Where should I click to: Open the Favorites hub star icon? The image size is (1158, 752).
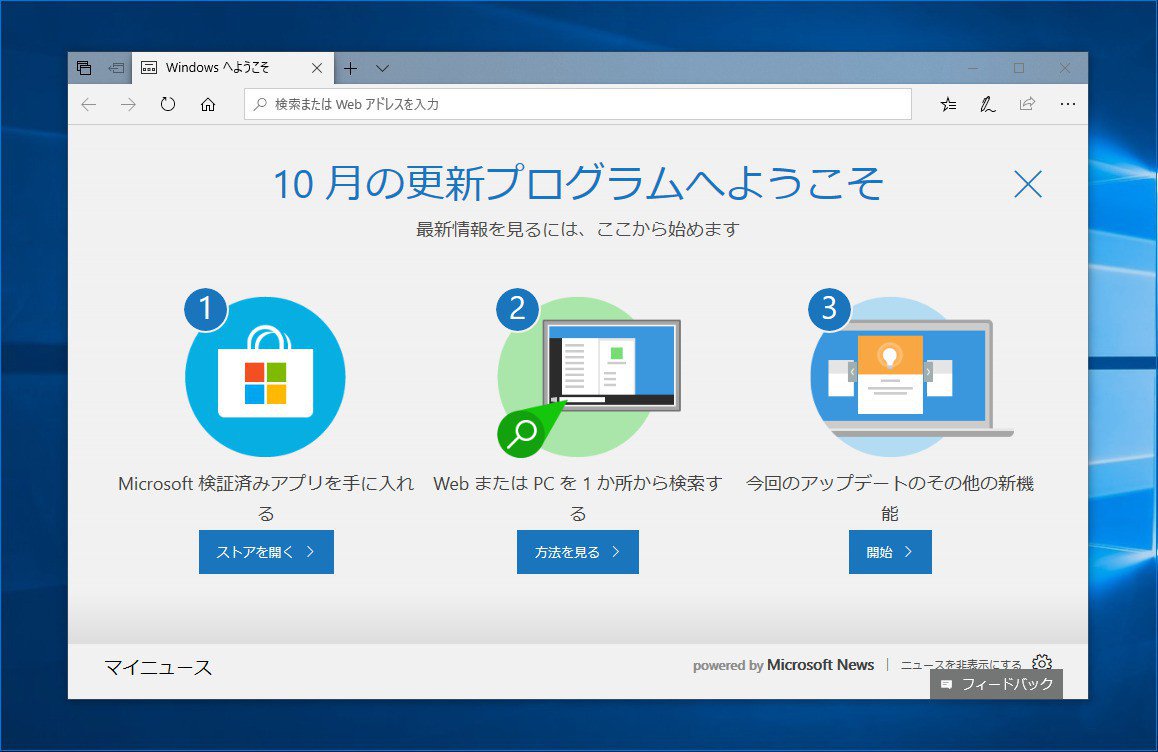(948, 104)
